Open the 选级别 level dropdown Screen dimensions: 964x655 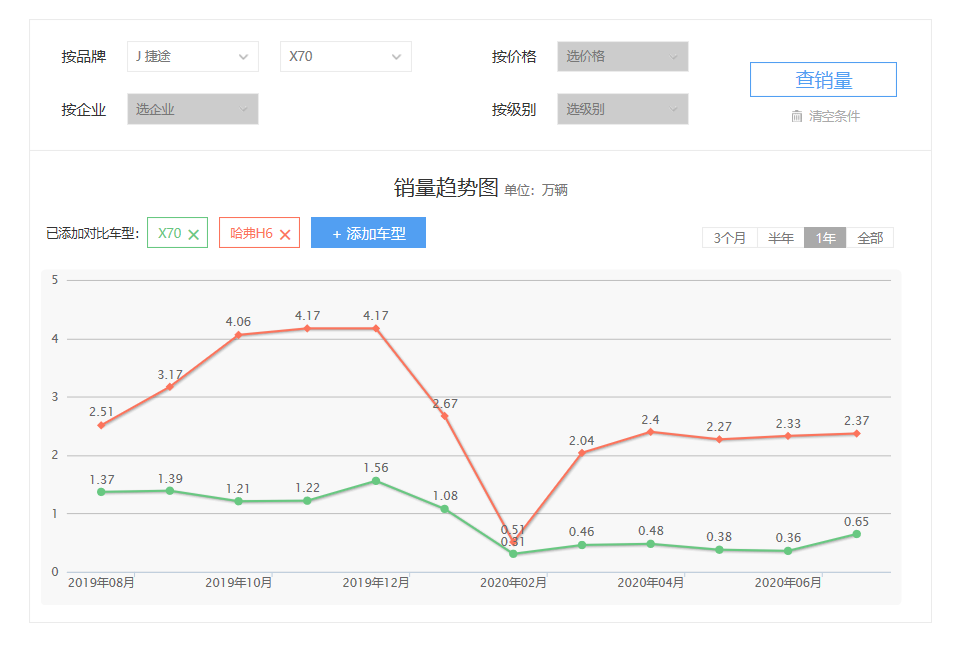pos(622,109)
